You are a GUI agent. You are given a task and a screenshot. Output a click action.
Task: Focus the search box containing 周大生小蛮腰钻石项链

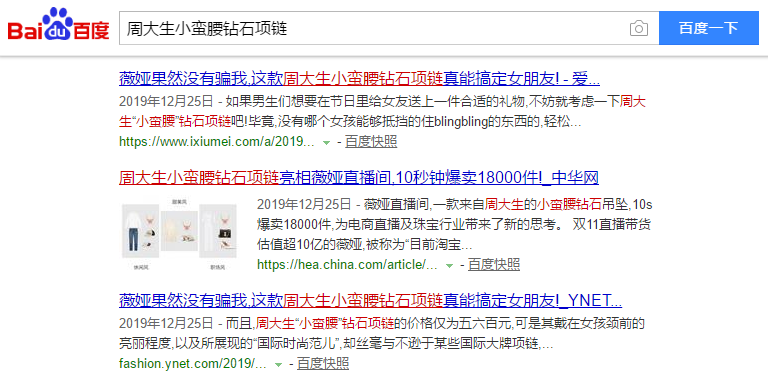tap(389, 28)
